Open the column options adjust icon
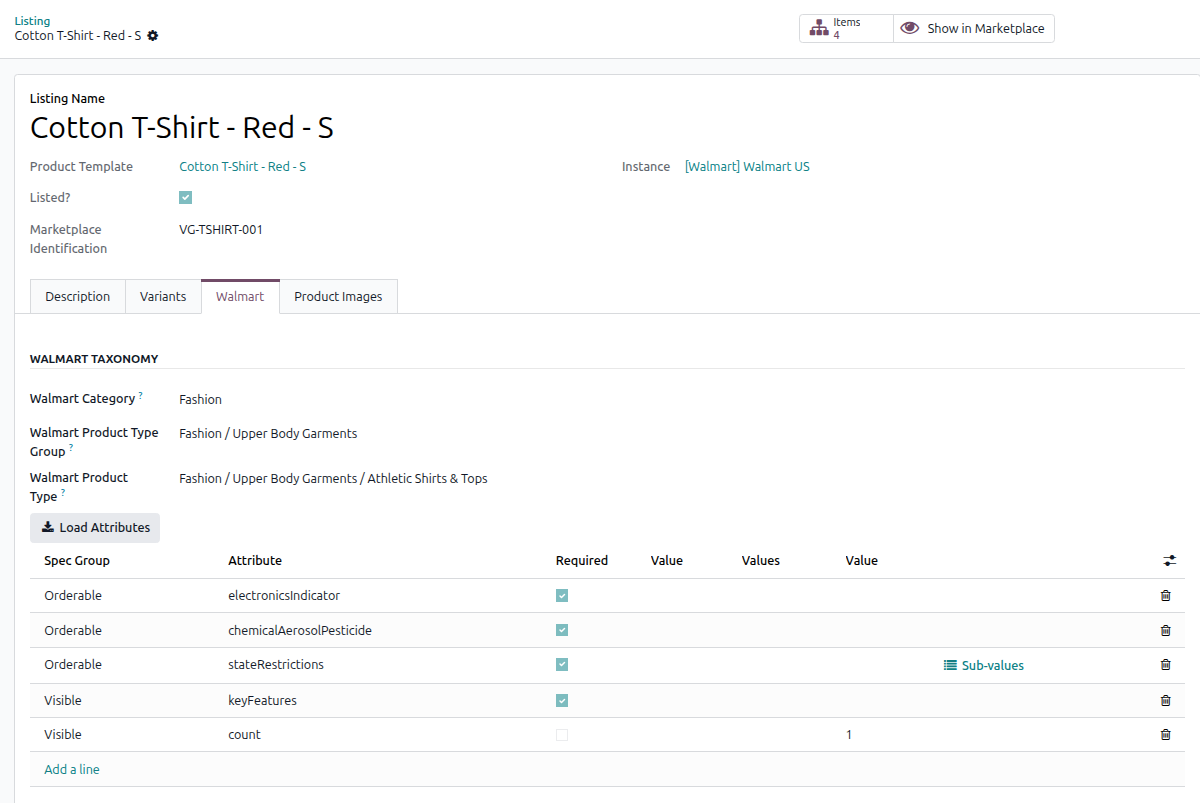 coord(1170,561)
